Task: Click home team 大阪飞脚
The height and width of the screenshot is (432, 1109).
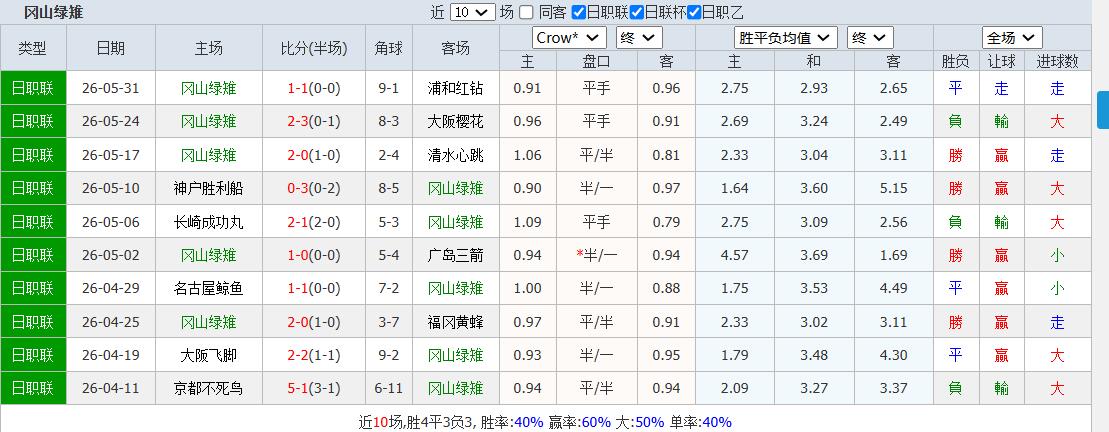Action: 209,355
